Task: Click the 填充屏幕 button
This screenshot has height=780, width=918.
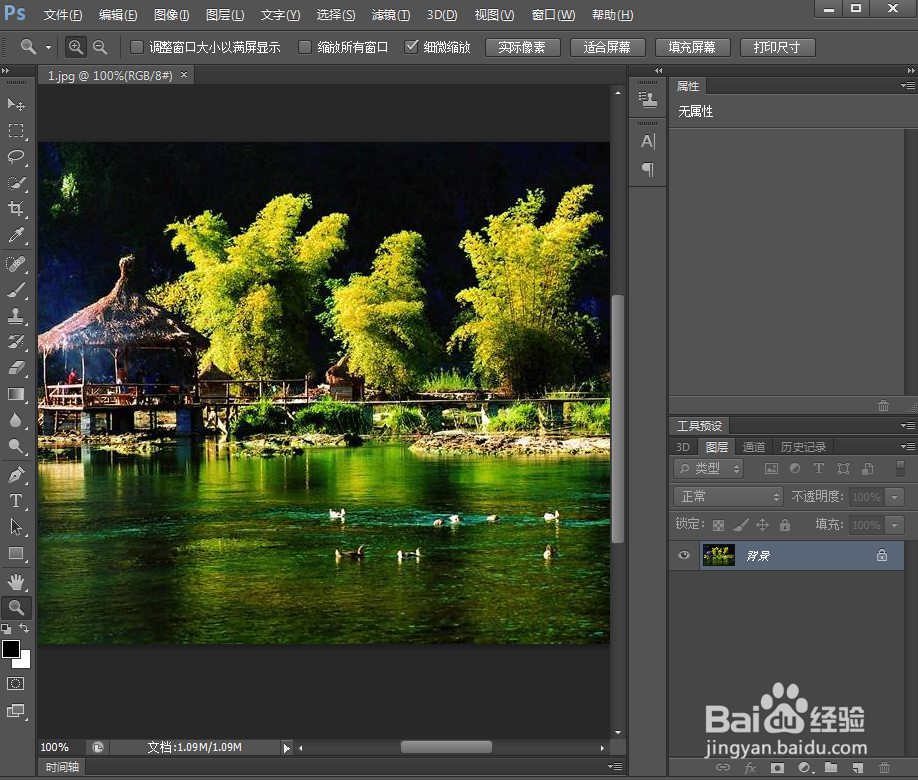Action: 692,47
